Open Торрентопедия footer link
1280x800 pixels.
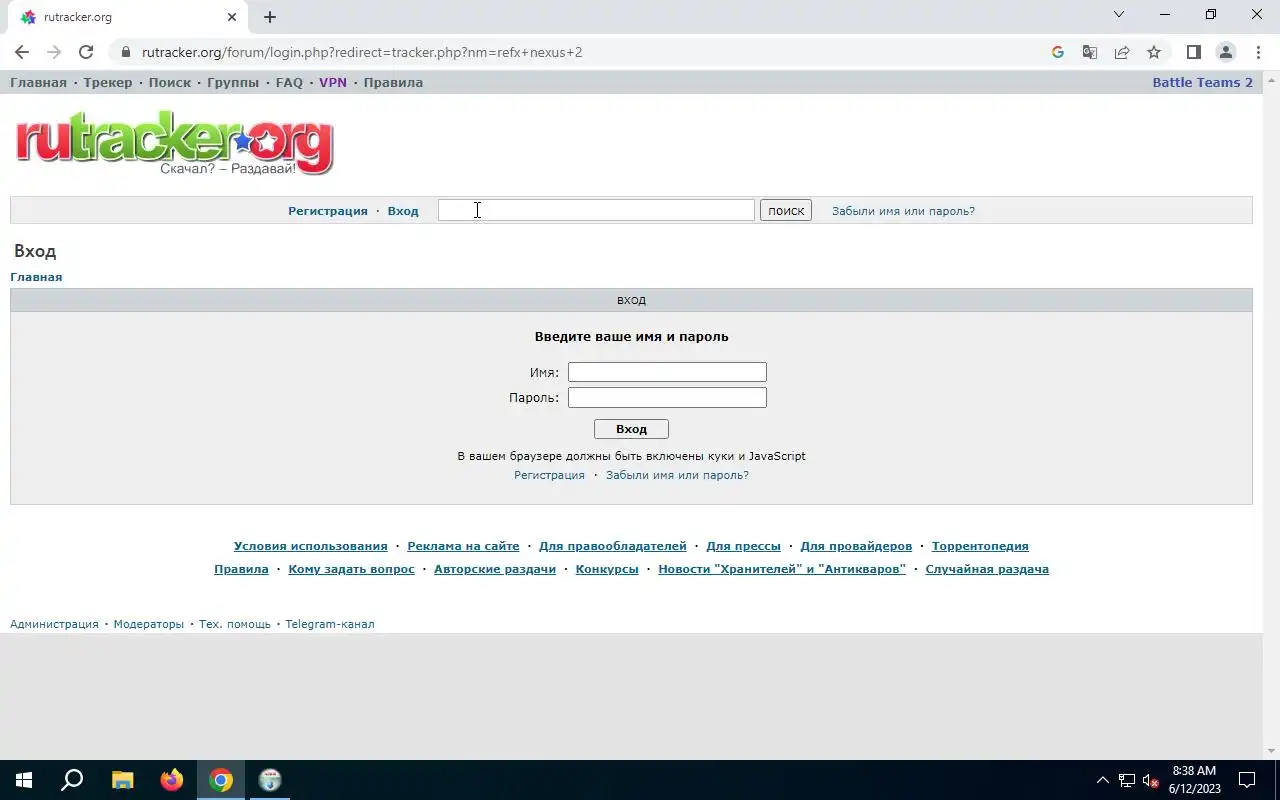(980, 546)
